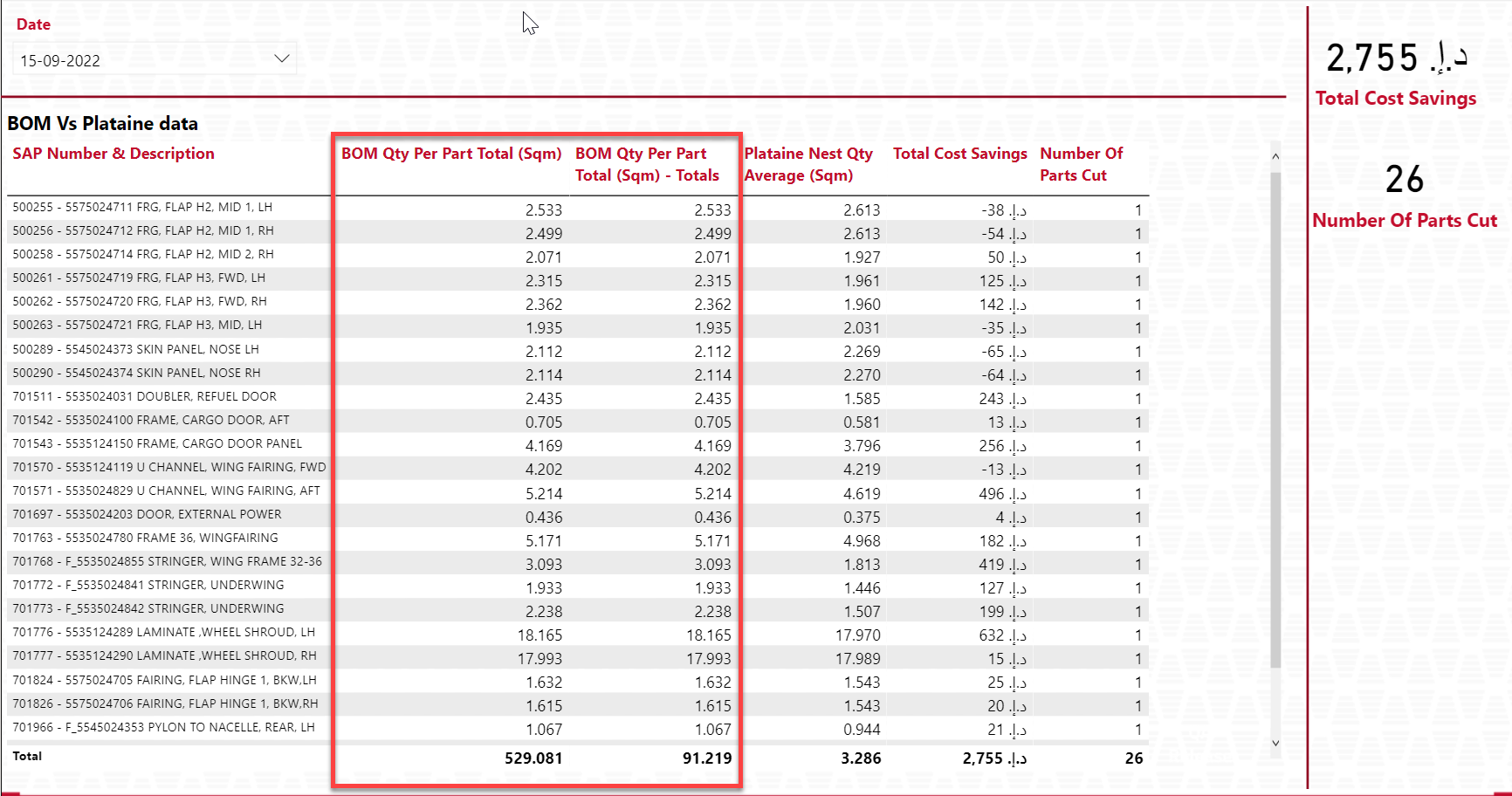Sort by SAP Number & Description header
Viewport: 1512px width, 796px height.
point(113,154)
